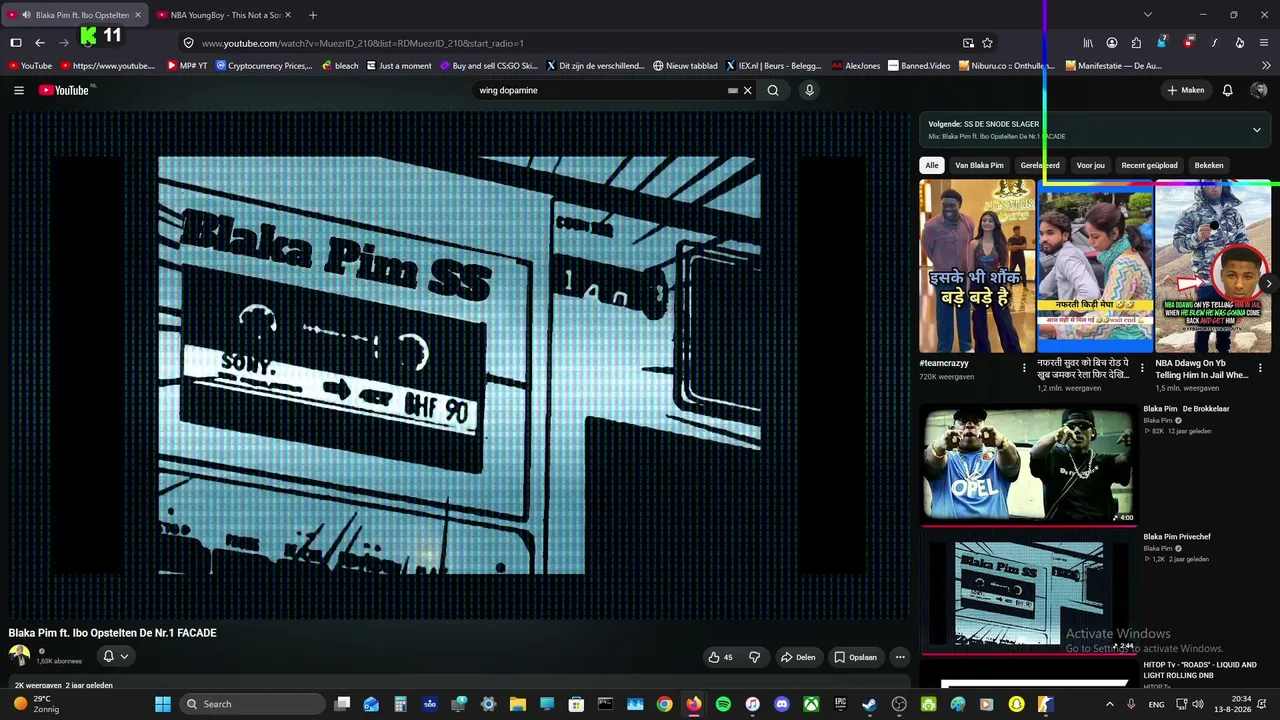The height and width of the screenshot is (720, 1280).
Task: Expand the subscription notification dropdown
Action: (x=115, y=656)
